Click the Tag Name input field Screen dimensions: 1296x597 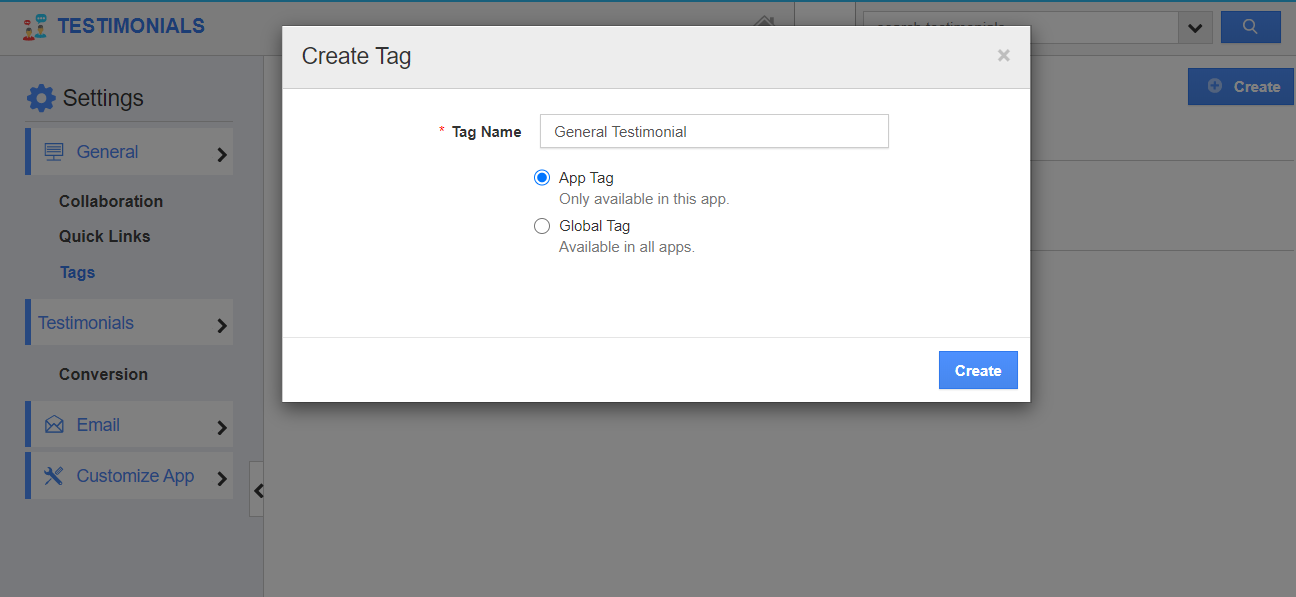[714, 131]
